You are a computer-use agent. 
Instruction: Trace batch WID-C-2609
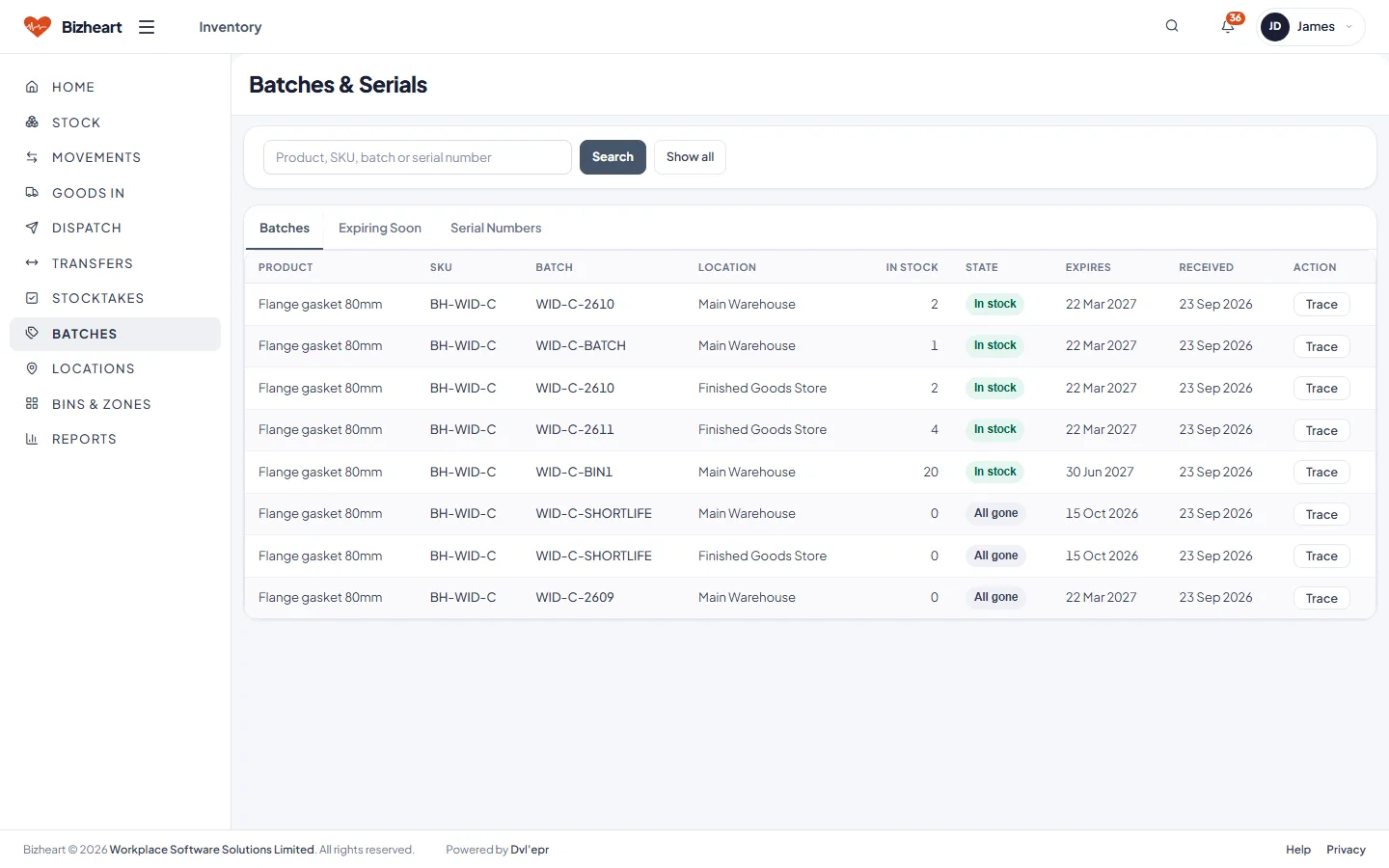point(1321,598)
